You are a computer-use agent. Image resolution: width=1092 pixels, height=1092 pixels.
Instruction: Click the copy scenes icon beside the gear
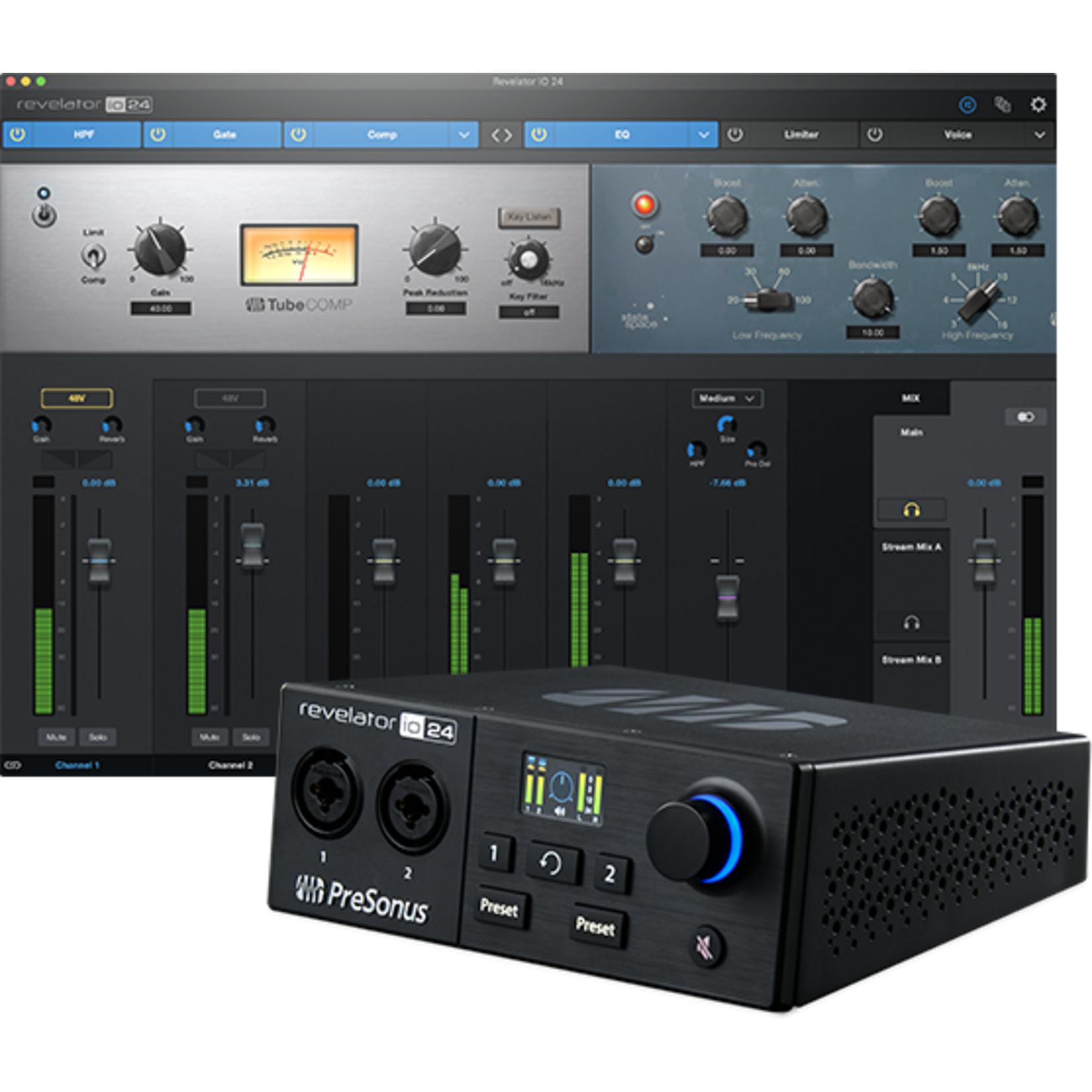(x=1003, y=104)
